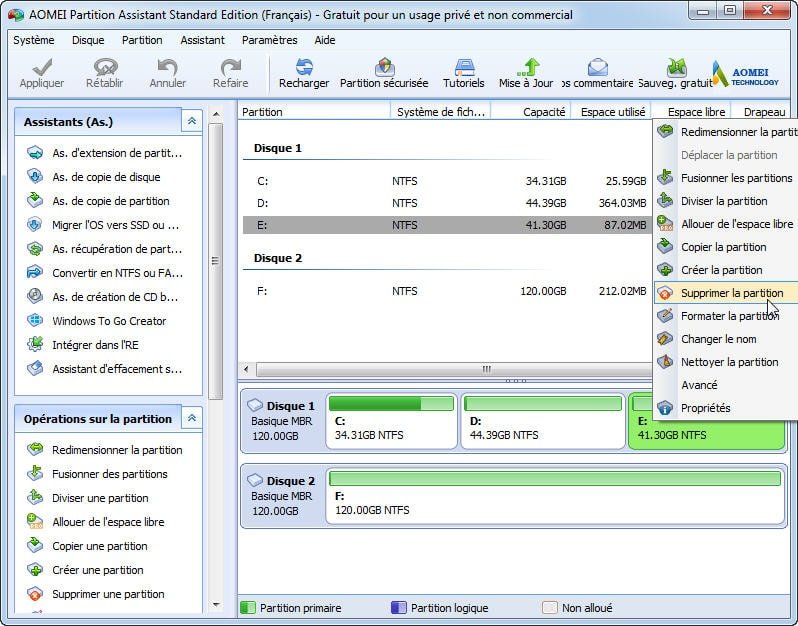Click the Refaire redo arrow icon
This screenshot has width=798, height=626.
point(231,67)
